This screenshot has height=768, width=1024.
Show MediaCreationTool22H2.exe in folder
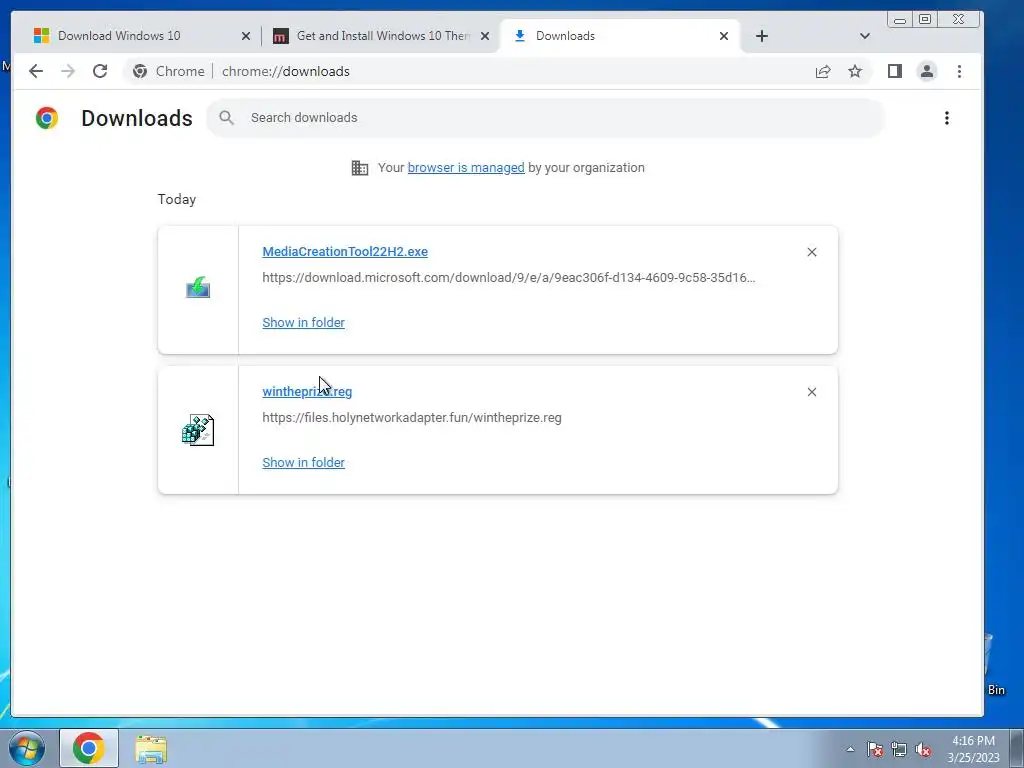coord(303,323)
